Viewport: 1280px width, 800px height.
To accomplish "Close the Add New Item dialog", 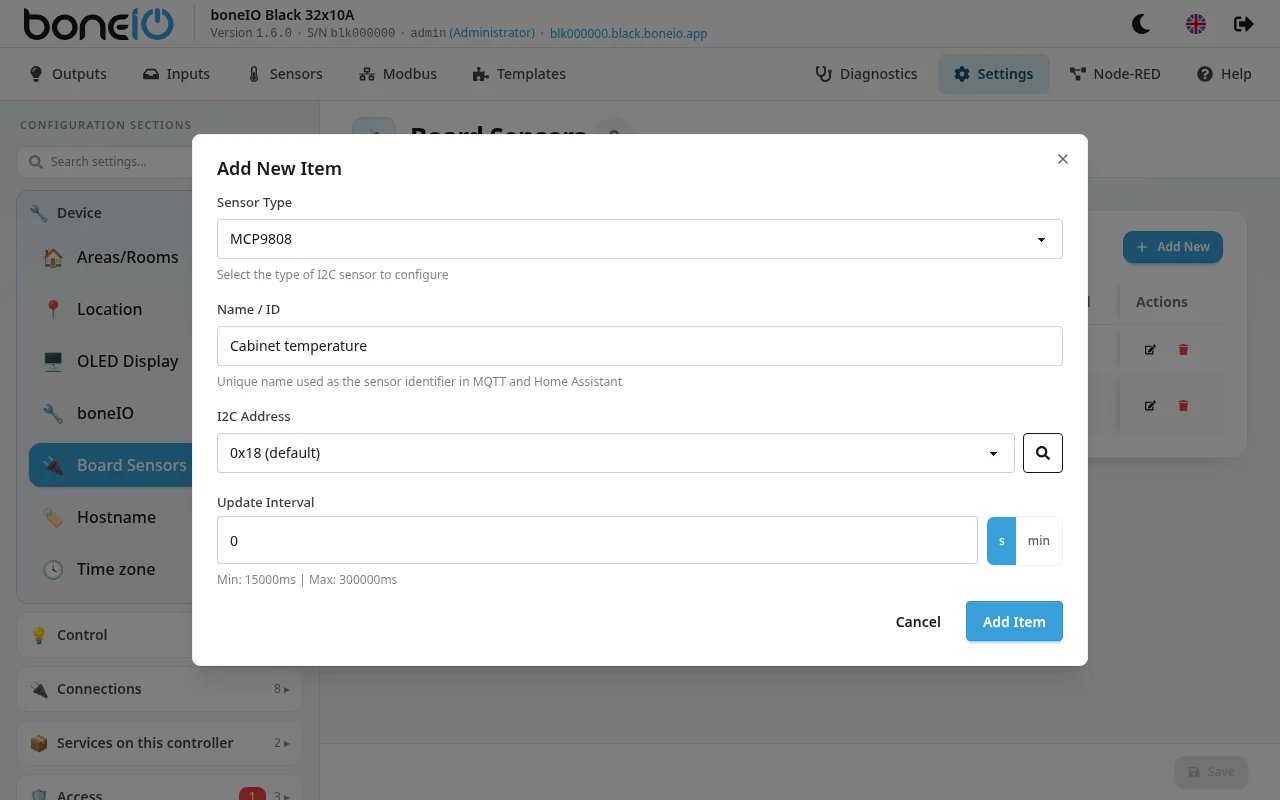I will click(1063, 159).
